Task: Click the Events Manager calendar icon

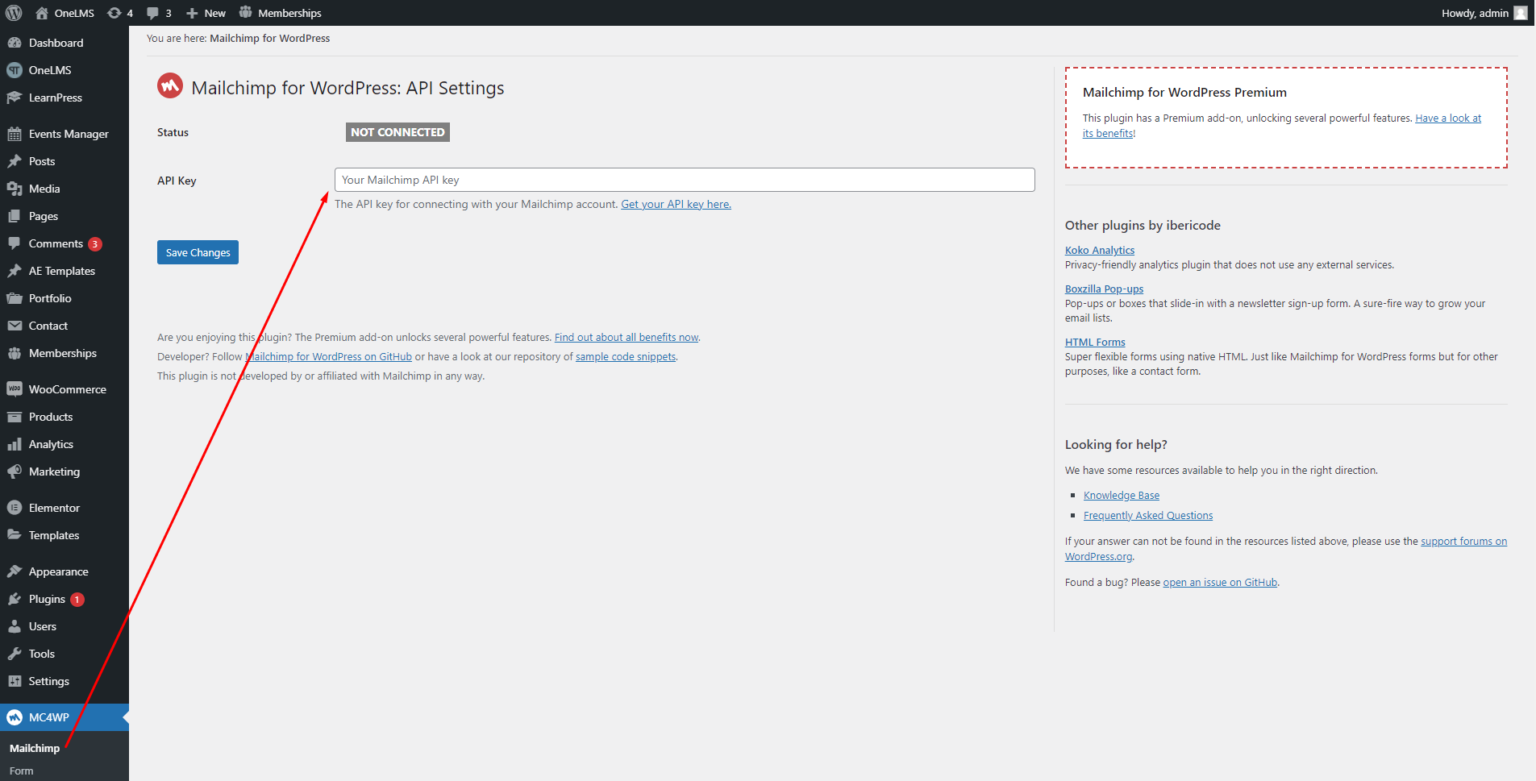Action: coord(14,134)
